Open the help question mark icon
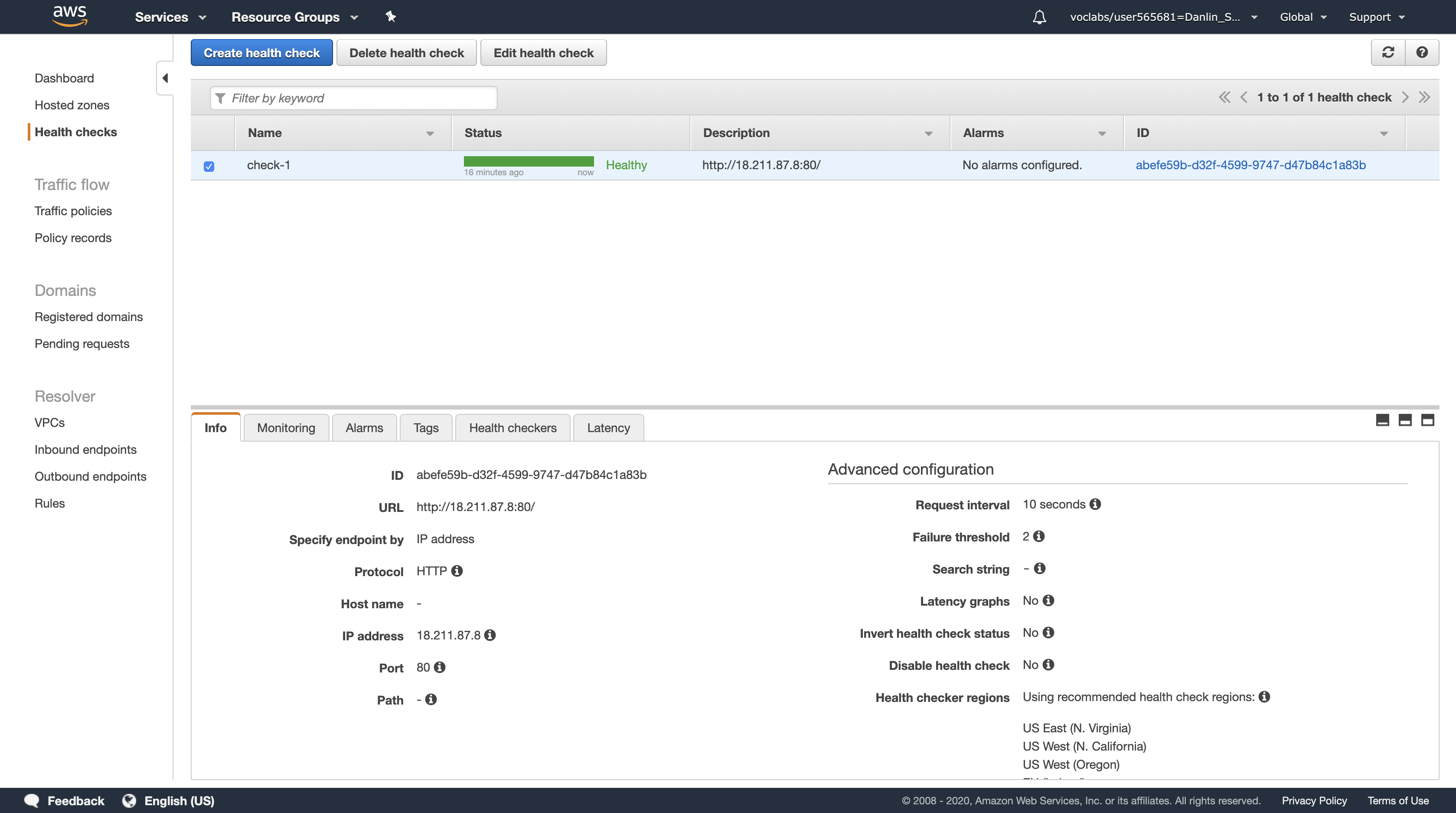Screen dimensions: 1456x813 [1421, 52]
